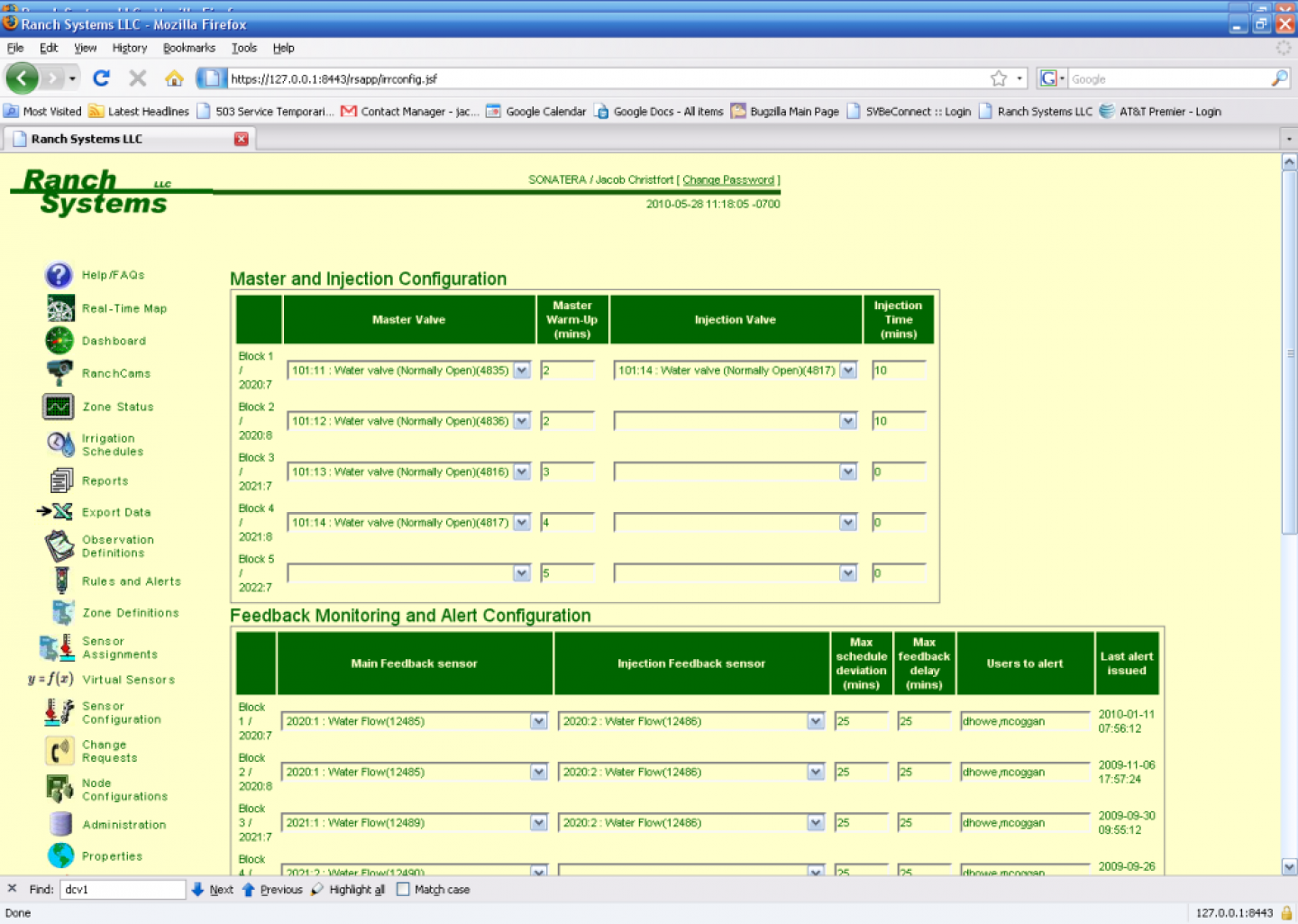Screen dimensions: 1298x924
Task: Click the Irrigation Schedules clock icon
Action: [60, 444]
